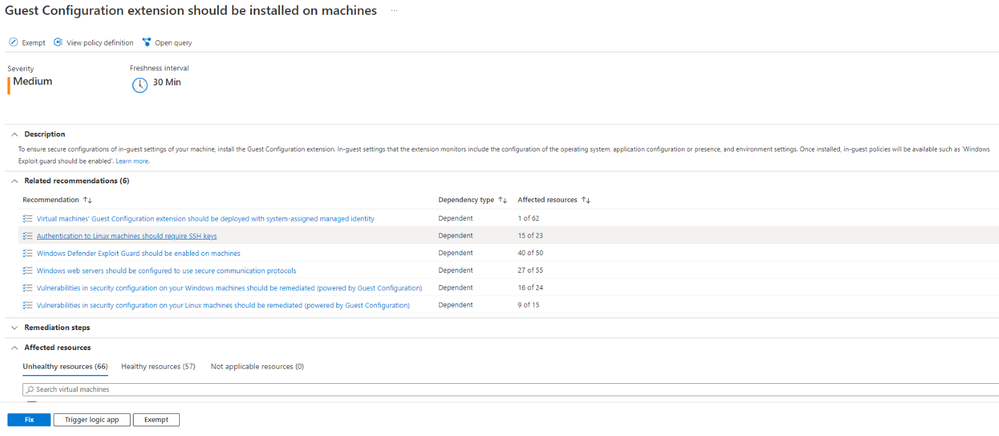The width and height of the screenshot is (999, 436).
Task: Click list icon beside Windows machines vulnerabilities row
Action: click(x=27, y=287)
